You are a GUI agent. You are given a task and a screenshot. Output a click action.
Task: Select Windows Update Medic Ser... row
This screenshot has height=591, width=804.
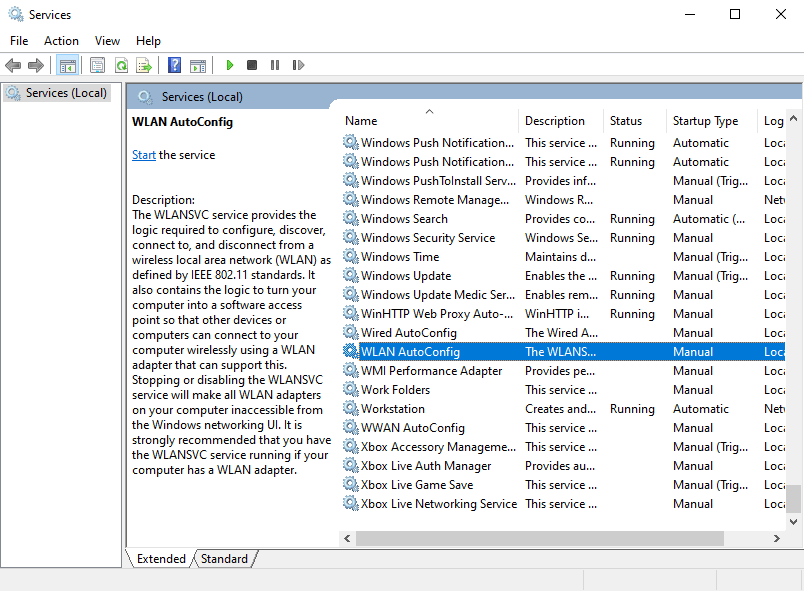tap(563, 294)
